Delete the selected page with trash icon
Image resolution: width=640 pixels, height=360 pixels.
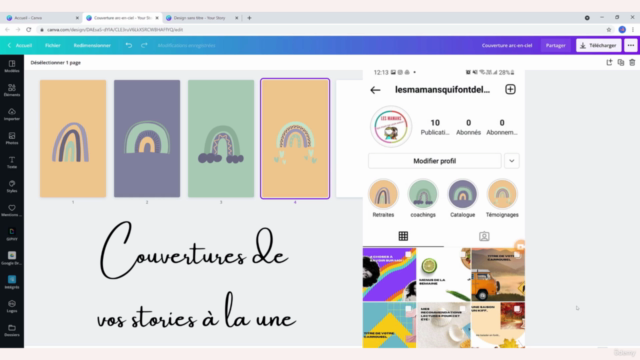632,62
